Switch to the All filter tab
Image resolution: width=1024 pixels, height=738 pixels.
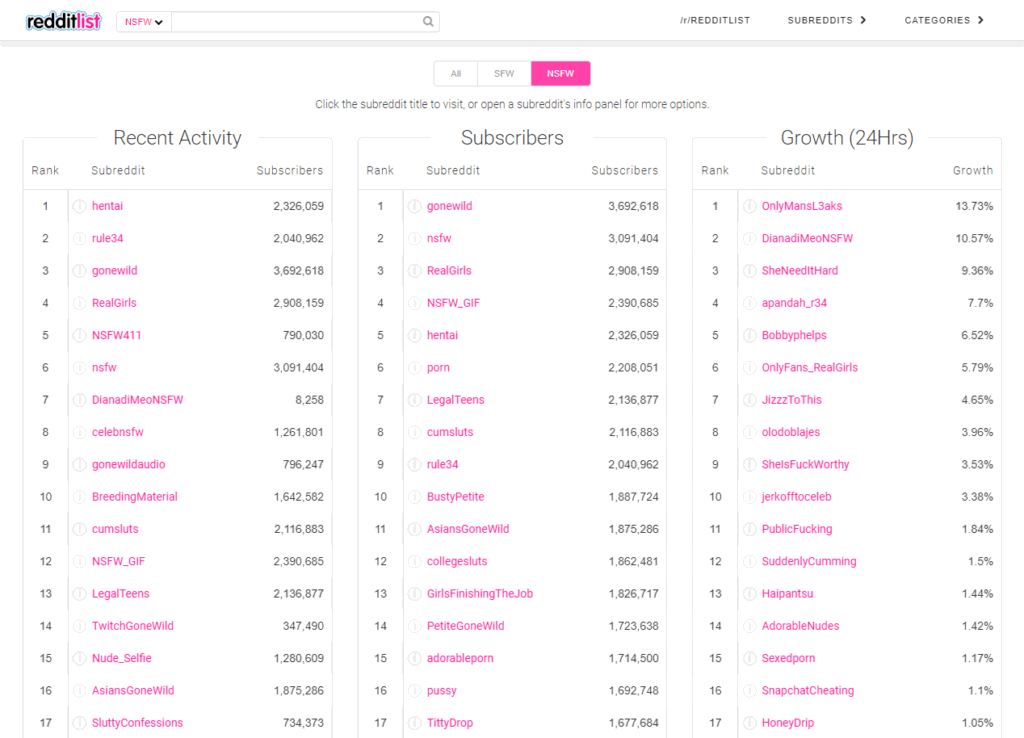click(x=456, y=74)
